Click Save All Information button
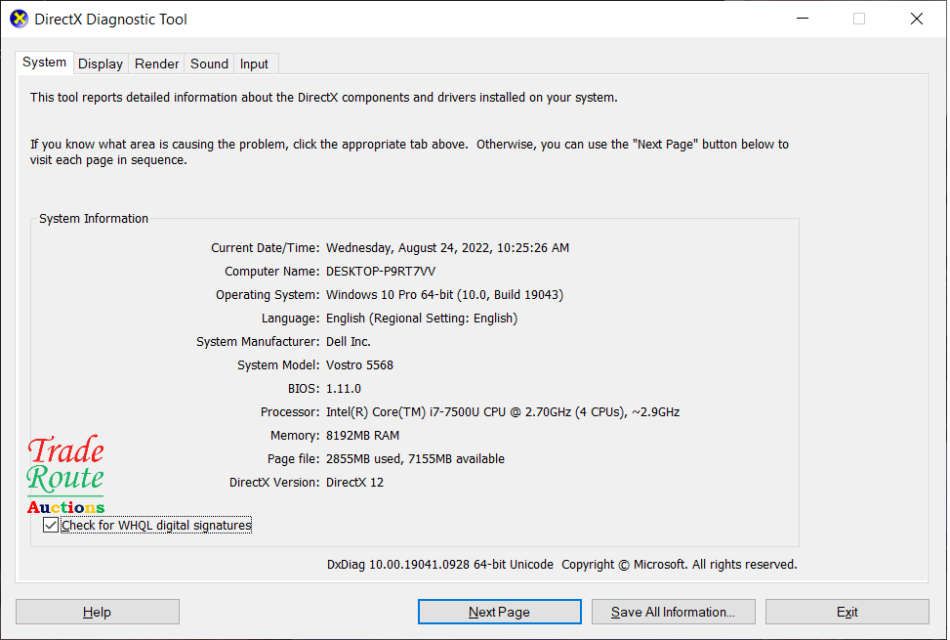 click(x=673, y=611)
